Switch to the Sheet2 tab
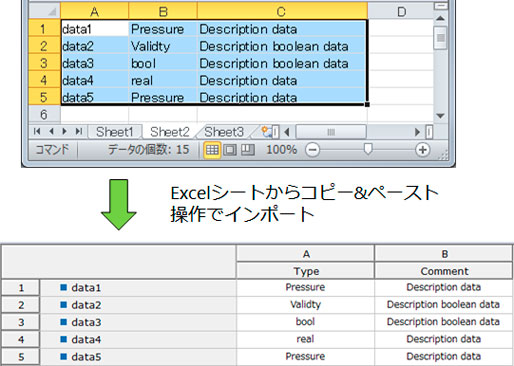The image size is (514, 366). point(170,132)
